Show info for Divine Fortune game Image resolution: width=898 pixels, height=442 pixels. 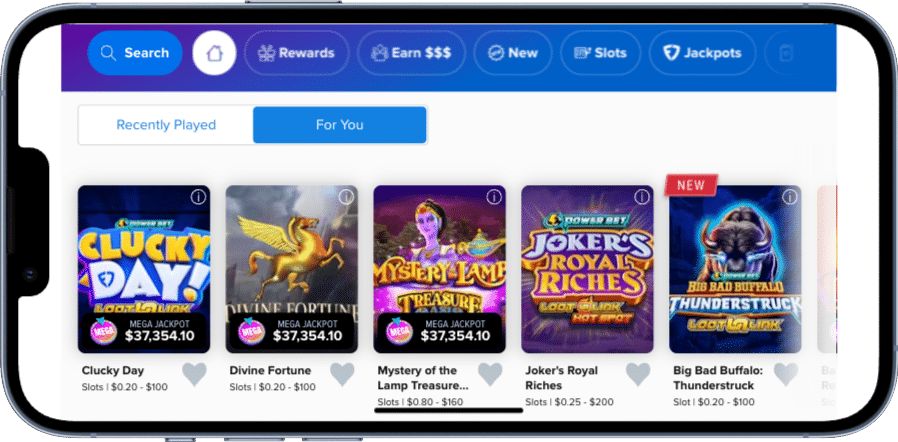pos(346,197)
